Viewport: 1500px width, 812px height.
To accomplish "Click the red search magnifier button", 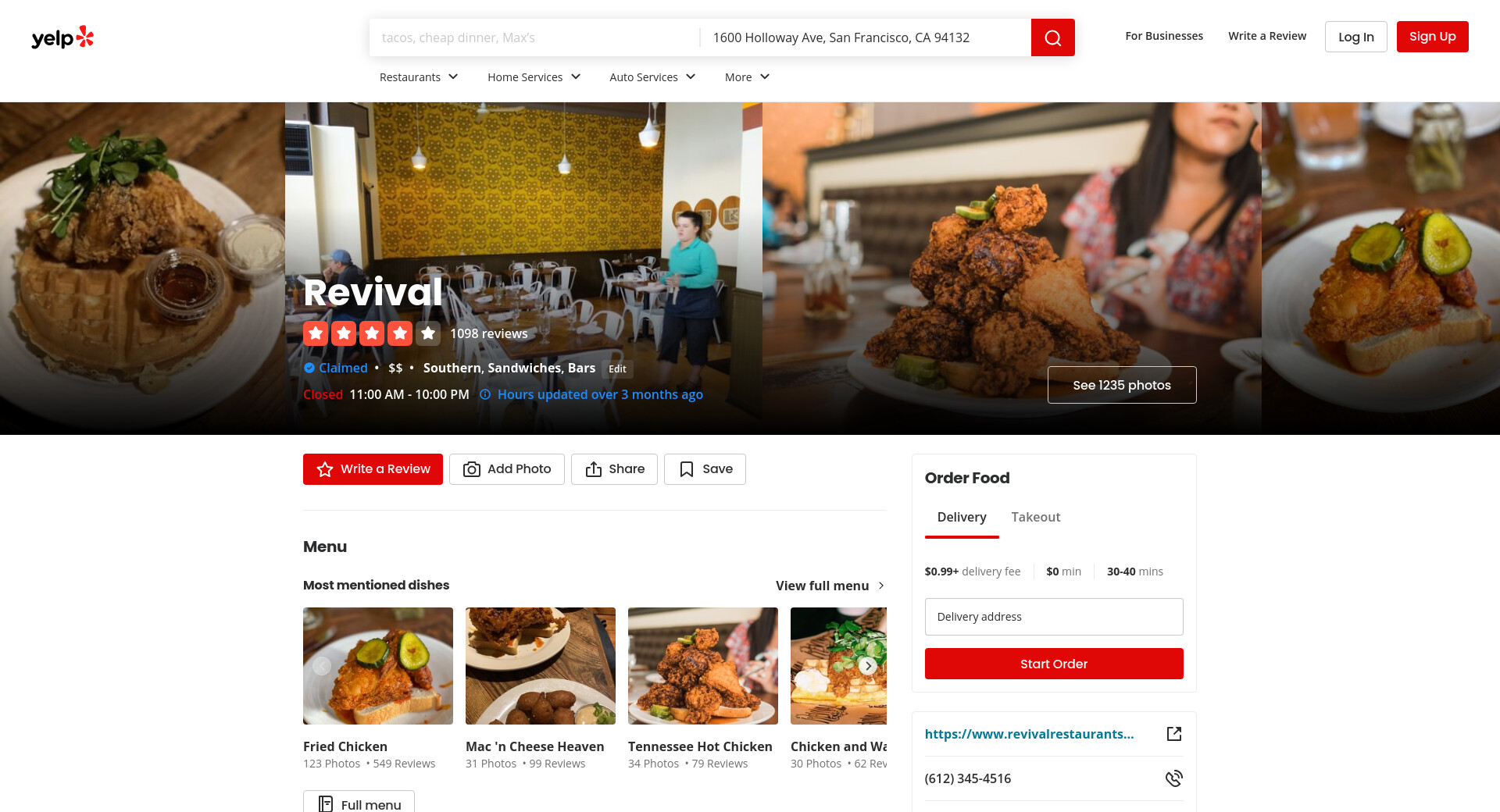I will (x=1052, y=37).
